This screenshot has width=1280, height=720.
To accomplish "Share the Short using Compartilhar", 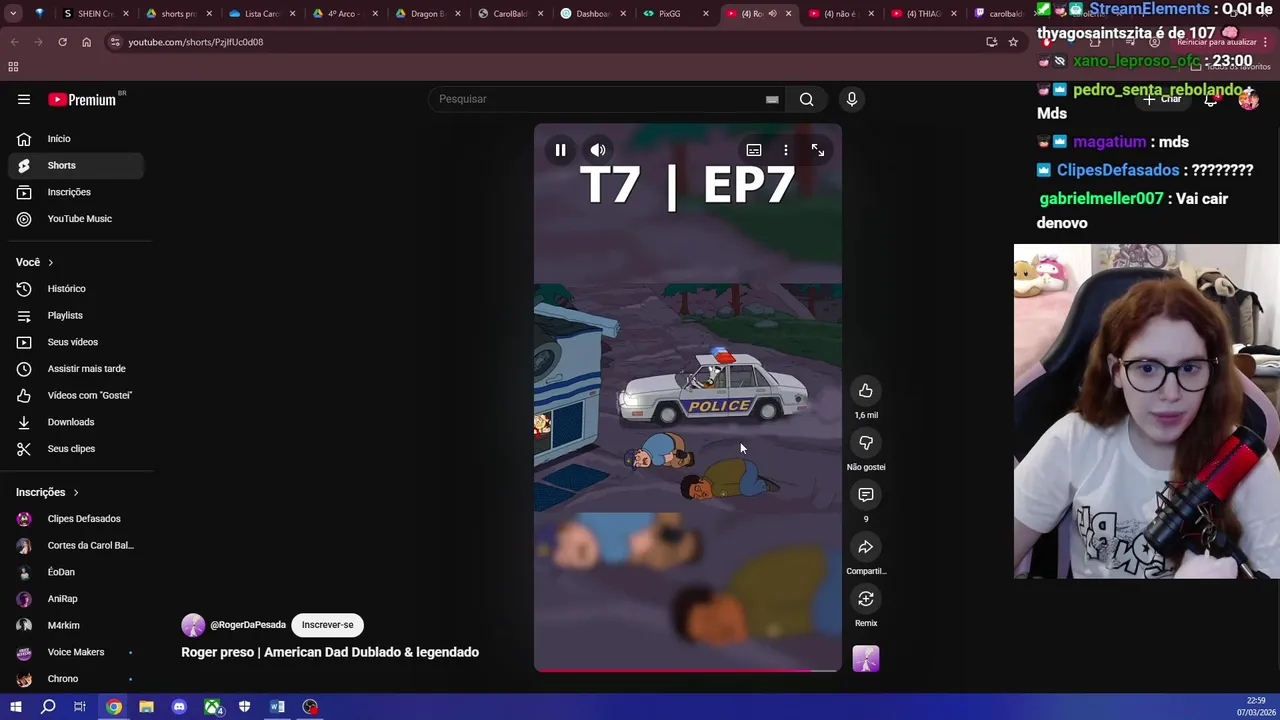I will click(x=866, y=547).
